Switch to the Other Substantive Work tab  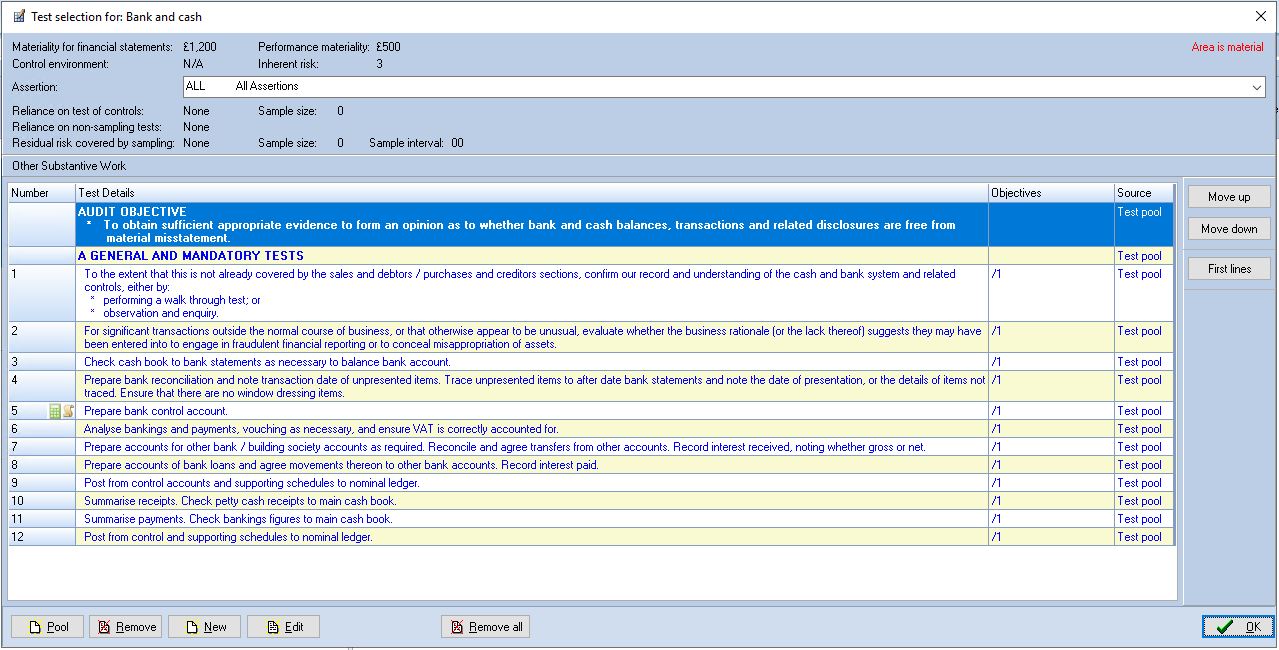tap(69, 166)
